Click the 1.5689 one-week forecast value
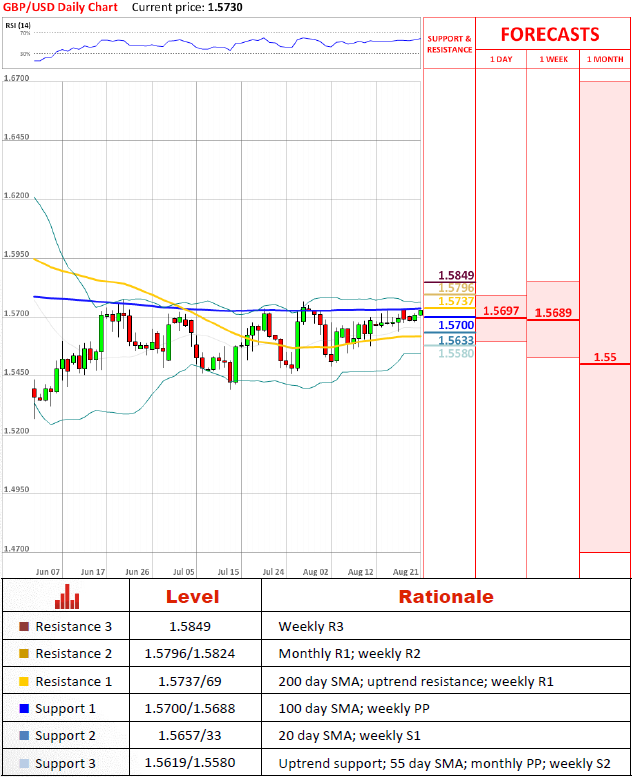 pyautogui.click(x=553, y=313)
